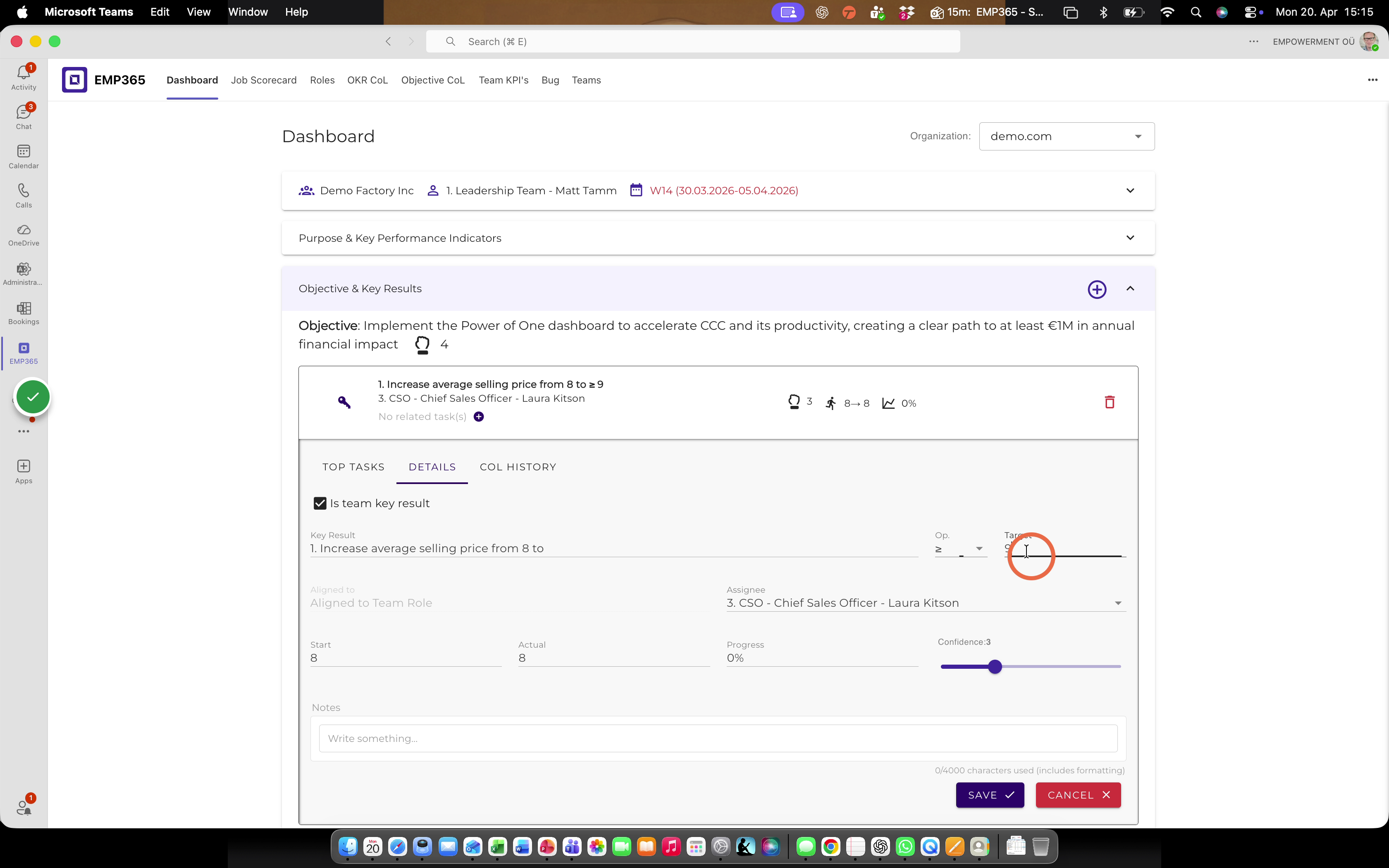Image resolution: width=1389 pixels, height=868 pixels.
Task: Click the EMP365 app logo
Action: (74, 80)
